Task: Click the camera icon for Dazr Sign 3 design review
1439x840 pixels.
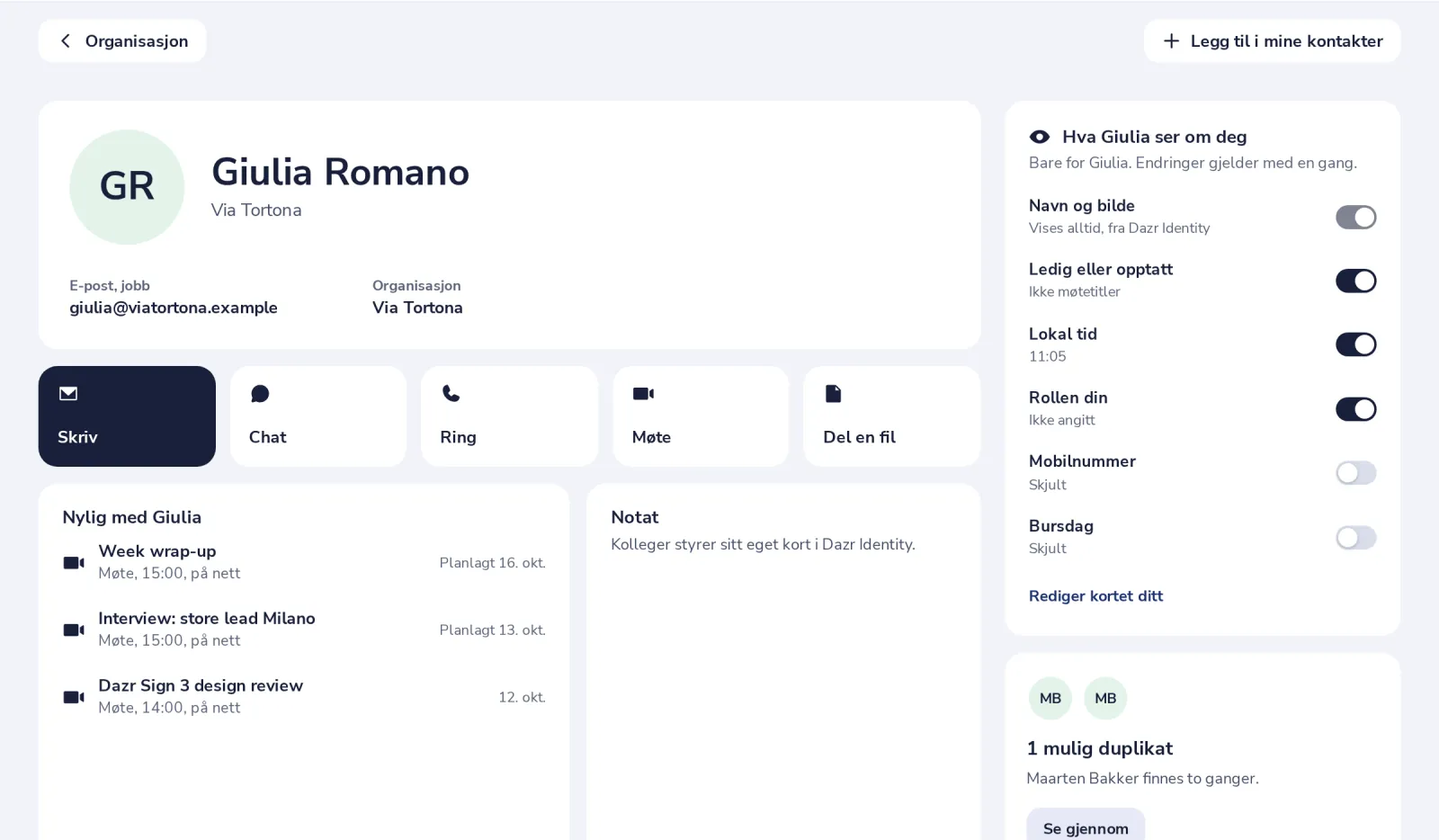Action: click(x=74, y=697)
